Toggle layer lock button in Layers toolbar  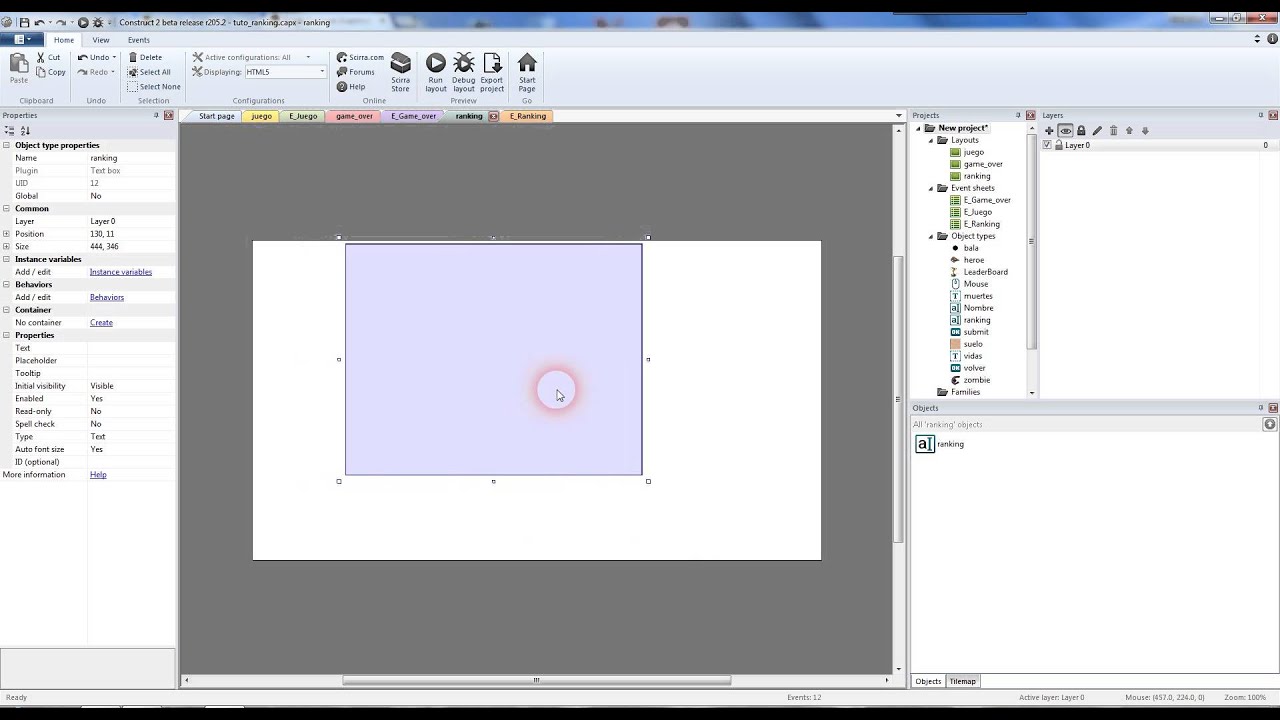pyautogui.click(x=1081, y=131)
